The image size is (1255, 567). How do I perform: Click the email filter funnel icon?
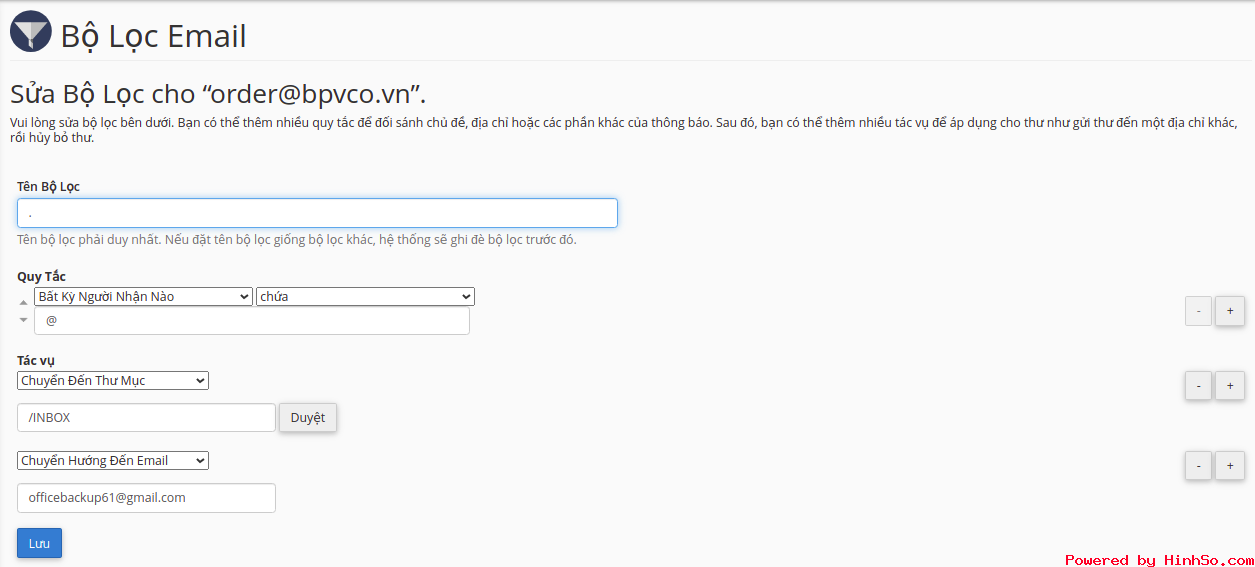tap(31, 32)
